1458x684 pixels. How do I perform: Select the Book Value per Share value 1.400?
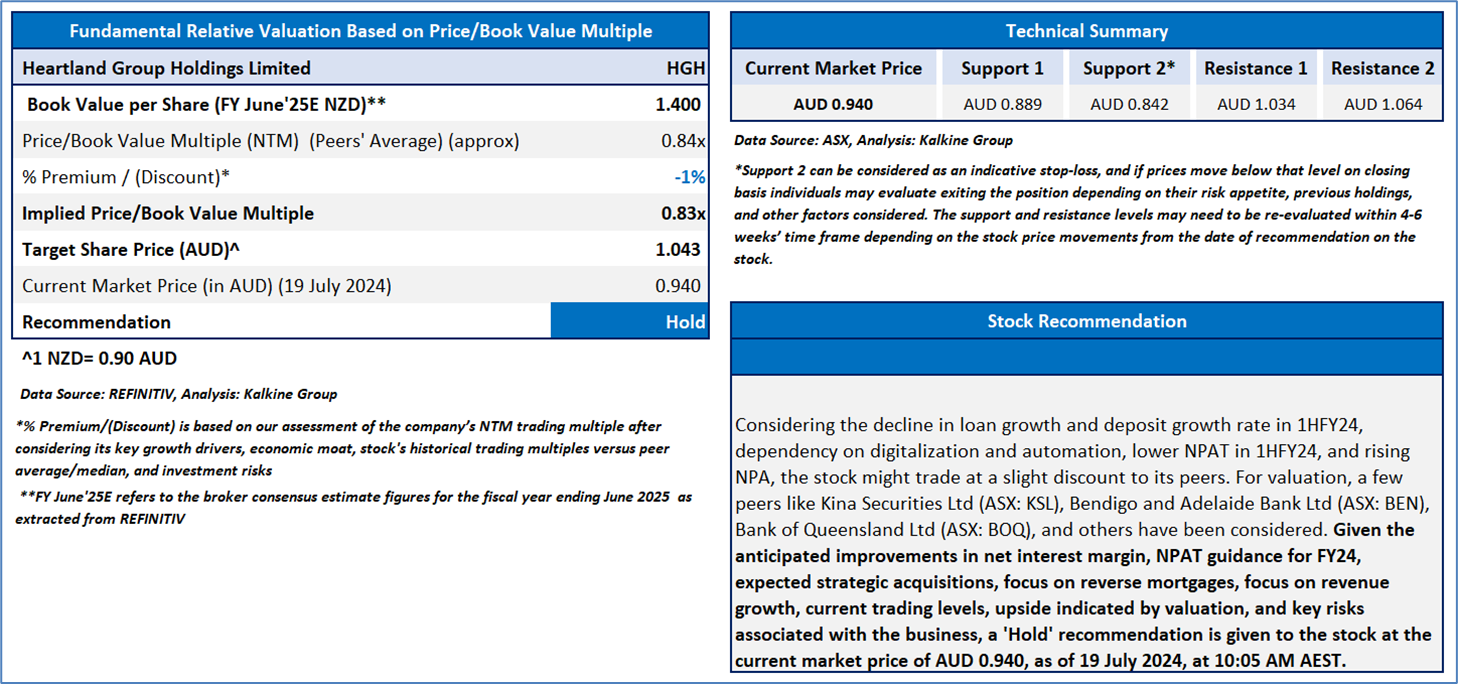click(x=680, y=104)
